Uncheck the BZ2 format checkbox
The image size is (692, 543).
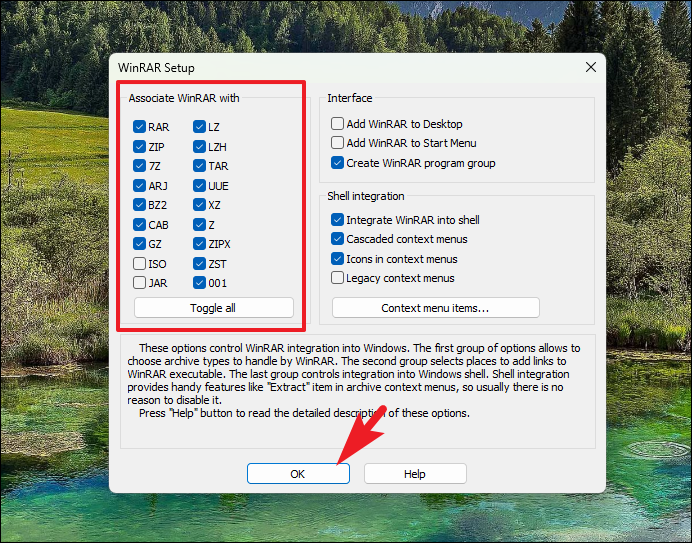pyautogui.click(x=139, y=205)
